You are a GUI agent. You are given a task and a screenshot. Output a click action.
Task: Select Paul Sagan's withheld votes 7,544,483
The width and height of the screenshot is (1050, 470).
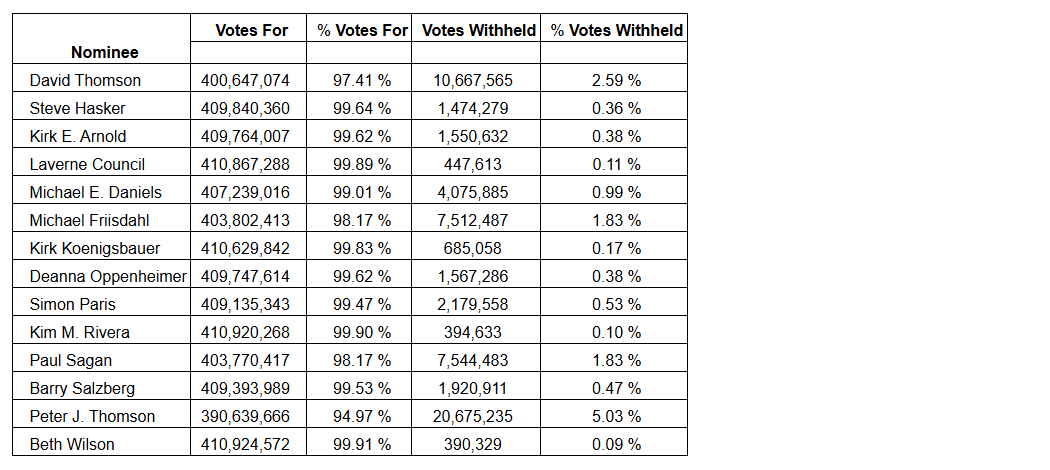click(474, 360)
